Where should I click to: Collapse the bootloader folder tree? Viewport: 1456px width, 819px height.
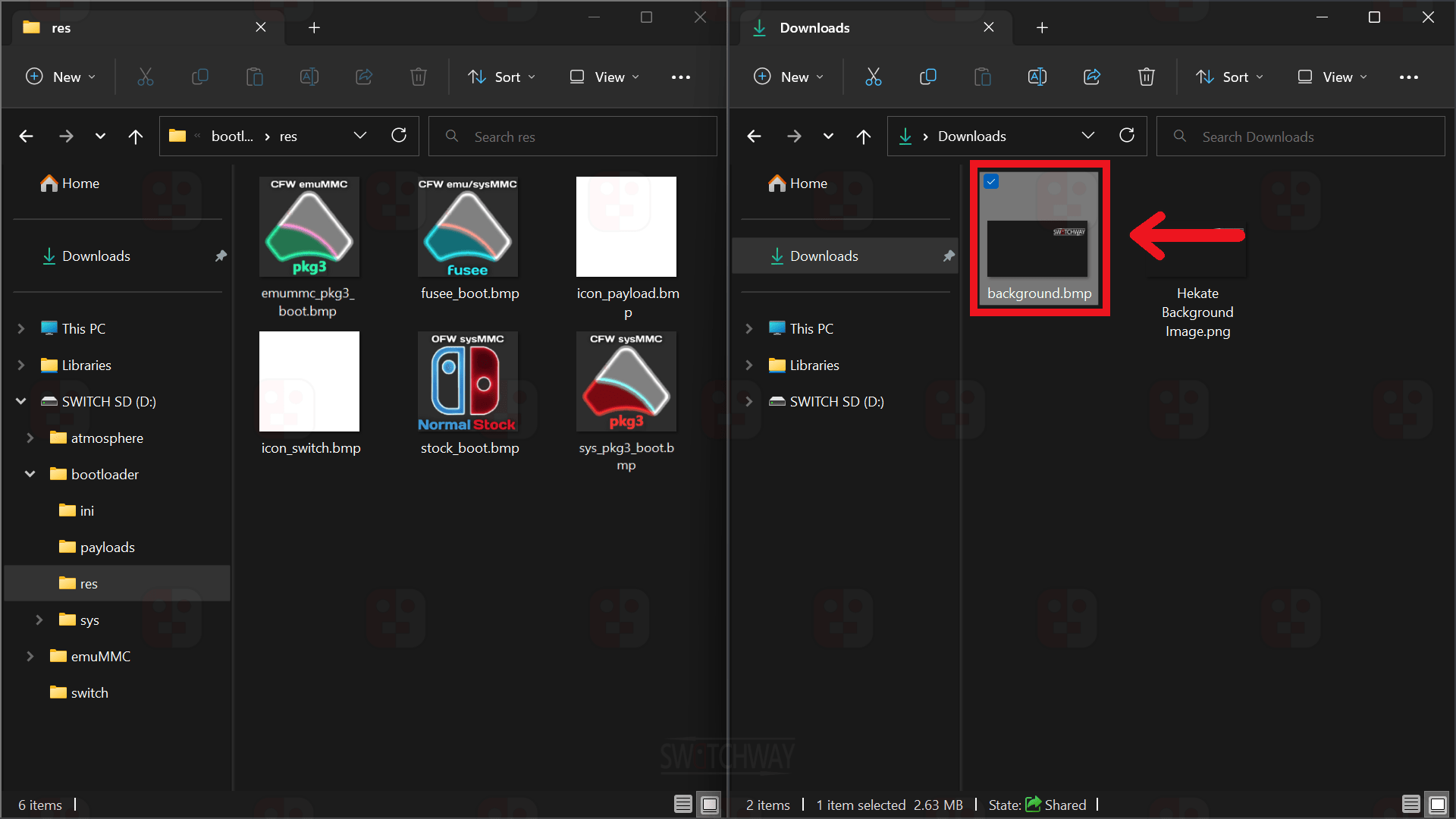click(x=30, y=474)
